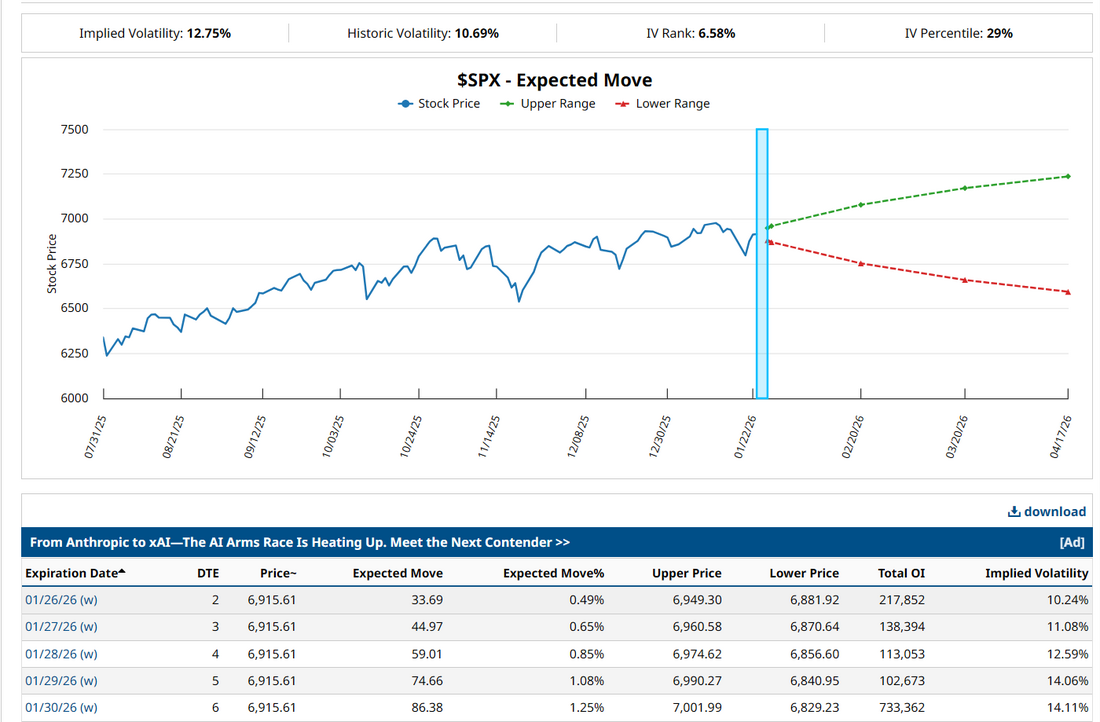The width and height of the screenshot is (1100, 722).
Task: Open the 01/27/26 (w) expiration link
Action: (x=61, y=627)
